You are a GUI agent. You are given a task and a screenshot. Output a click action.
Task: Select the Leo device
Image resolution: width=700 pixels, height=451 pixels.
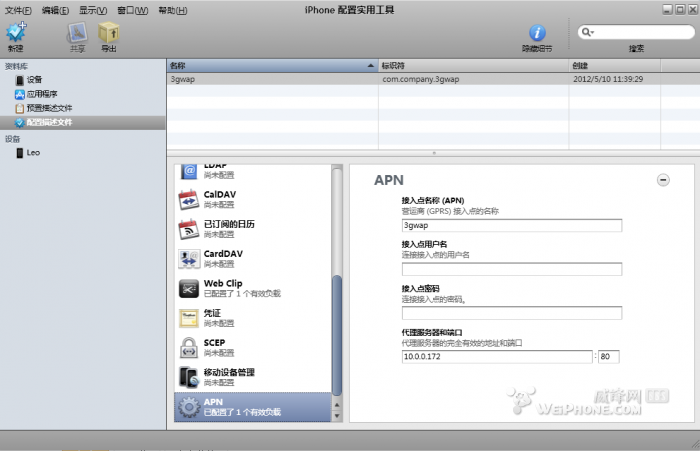[x=28, y=153]
